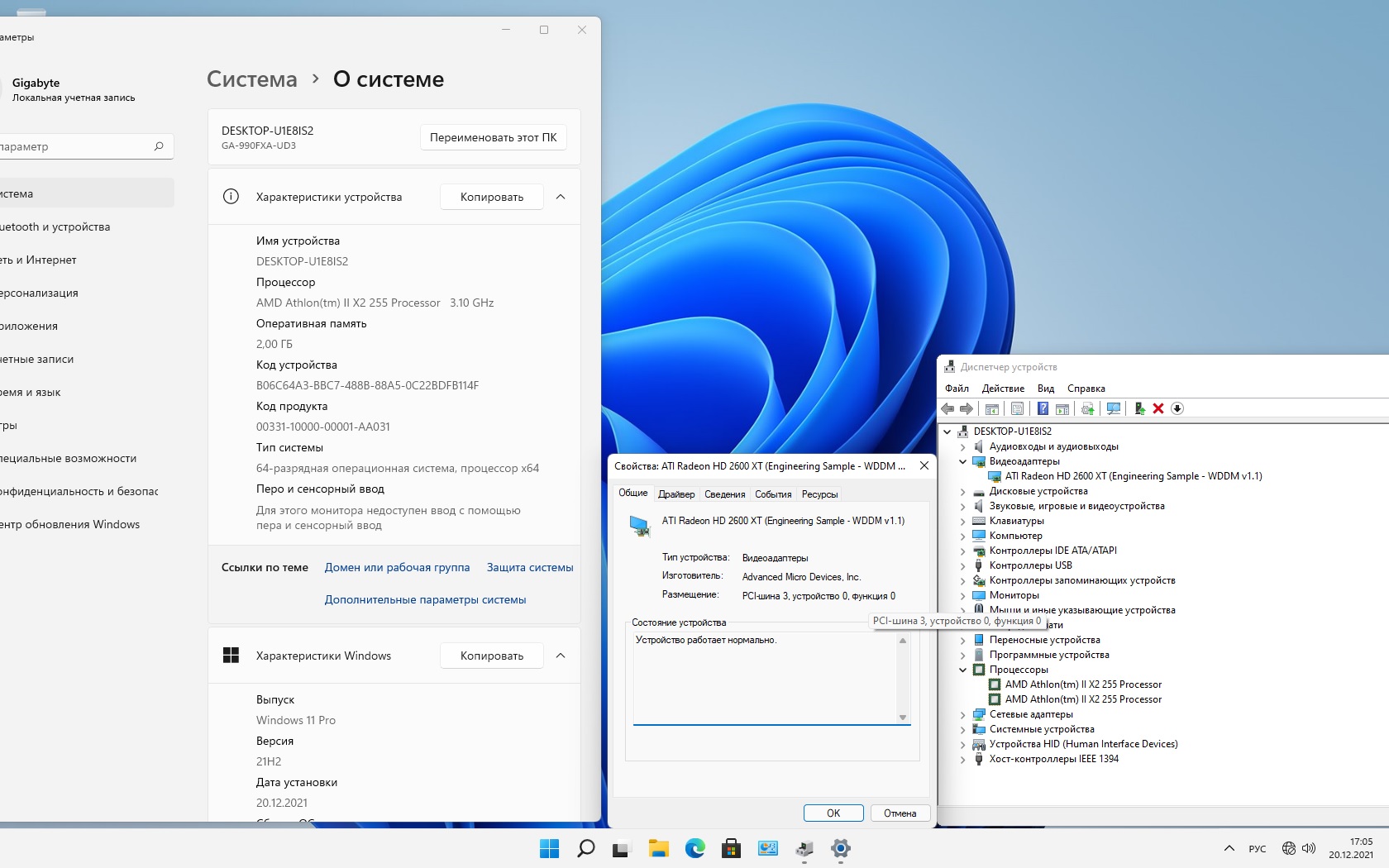The height and width of the screenshot is (868, 1389).
Task: Click the info icon beside Характеристики устройства
Action: (x=231, y=197)
